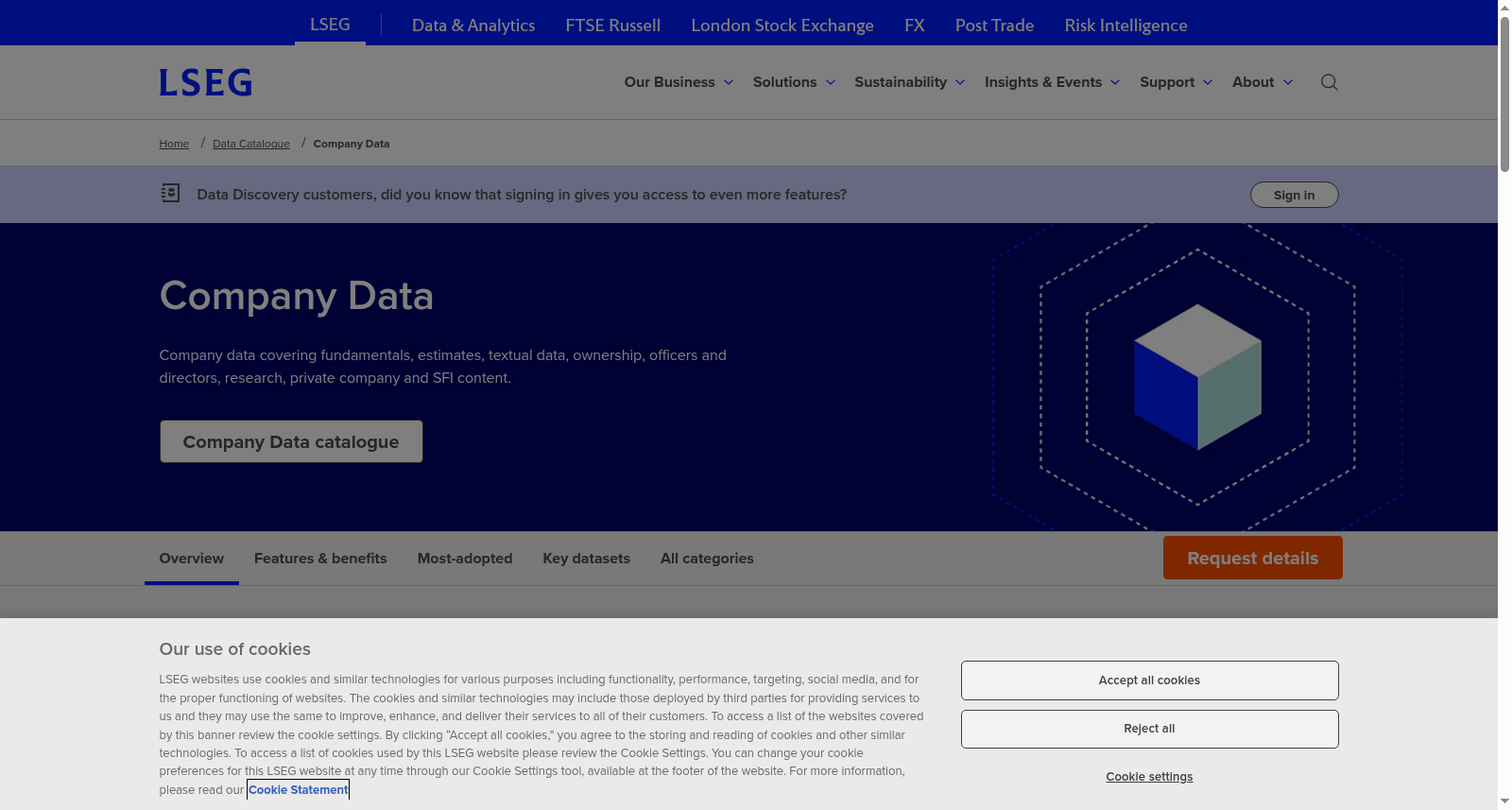Go to Data Catalogue breadcrumb
1512x810 pixels.
(x=251, y=144)
